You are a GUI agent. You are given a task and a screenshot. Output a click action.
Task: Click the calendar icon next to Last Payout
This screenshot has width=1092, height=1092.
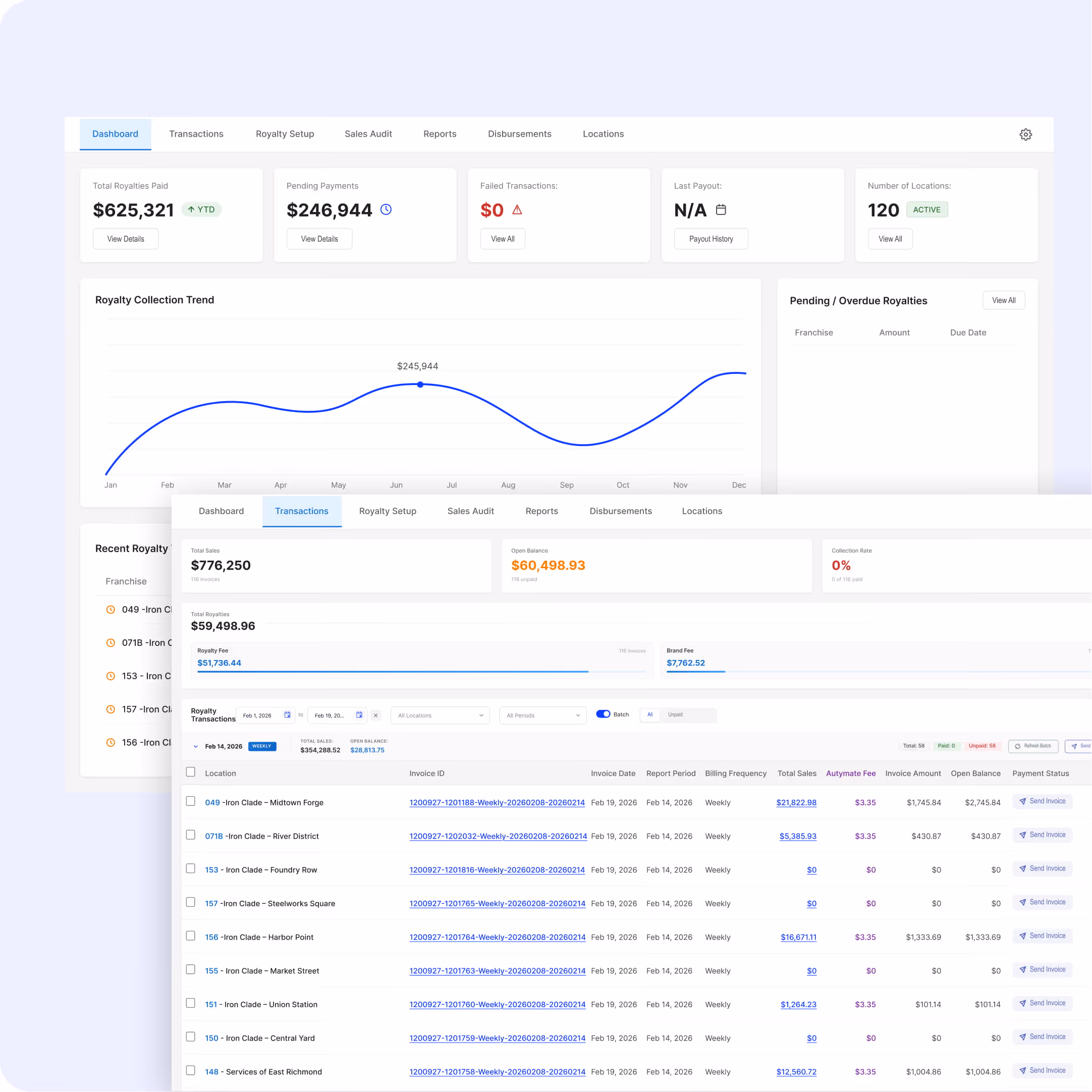click(x=721, y=209)
